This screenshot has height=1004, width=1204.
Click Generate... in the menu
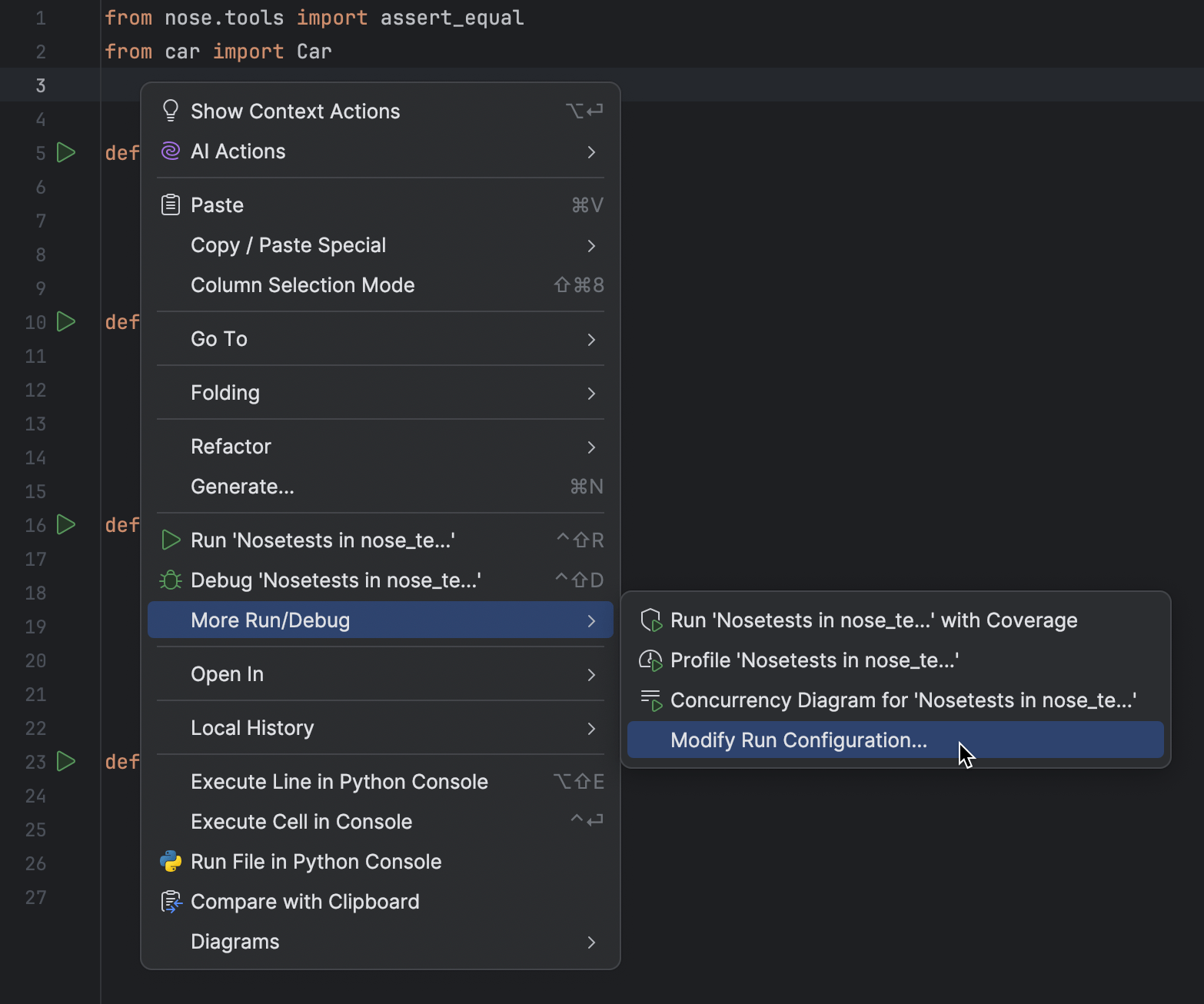(242, 486)
